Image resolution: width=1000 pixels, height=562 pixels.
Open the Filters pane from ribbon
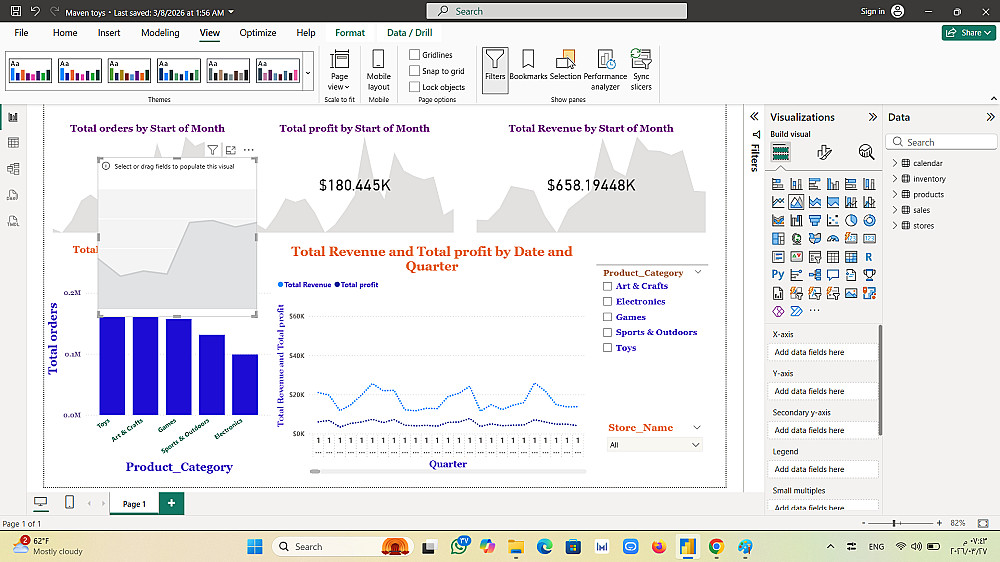tap(495, 70)
